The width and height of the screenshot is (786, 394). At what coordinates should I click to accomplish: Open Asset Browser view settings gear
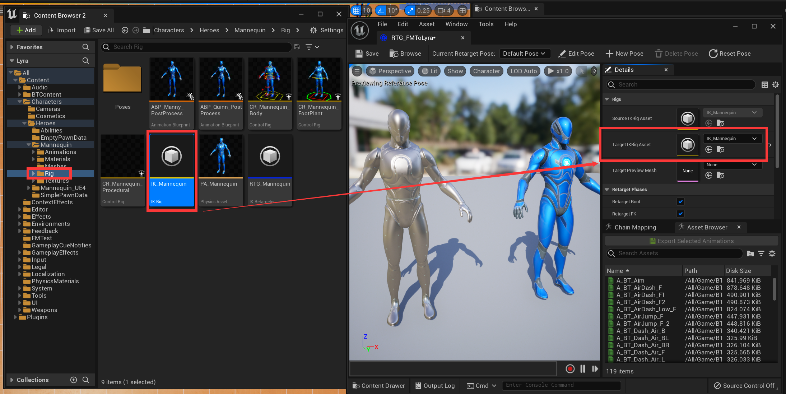click(772, 254)
